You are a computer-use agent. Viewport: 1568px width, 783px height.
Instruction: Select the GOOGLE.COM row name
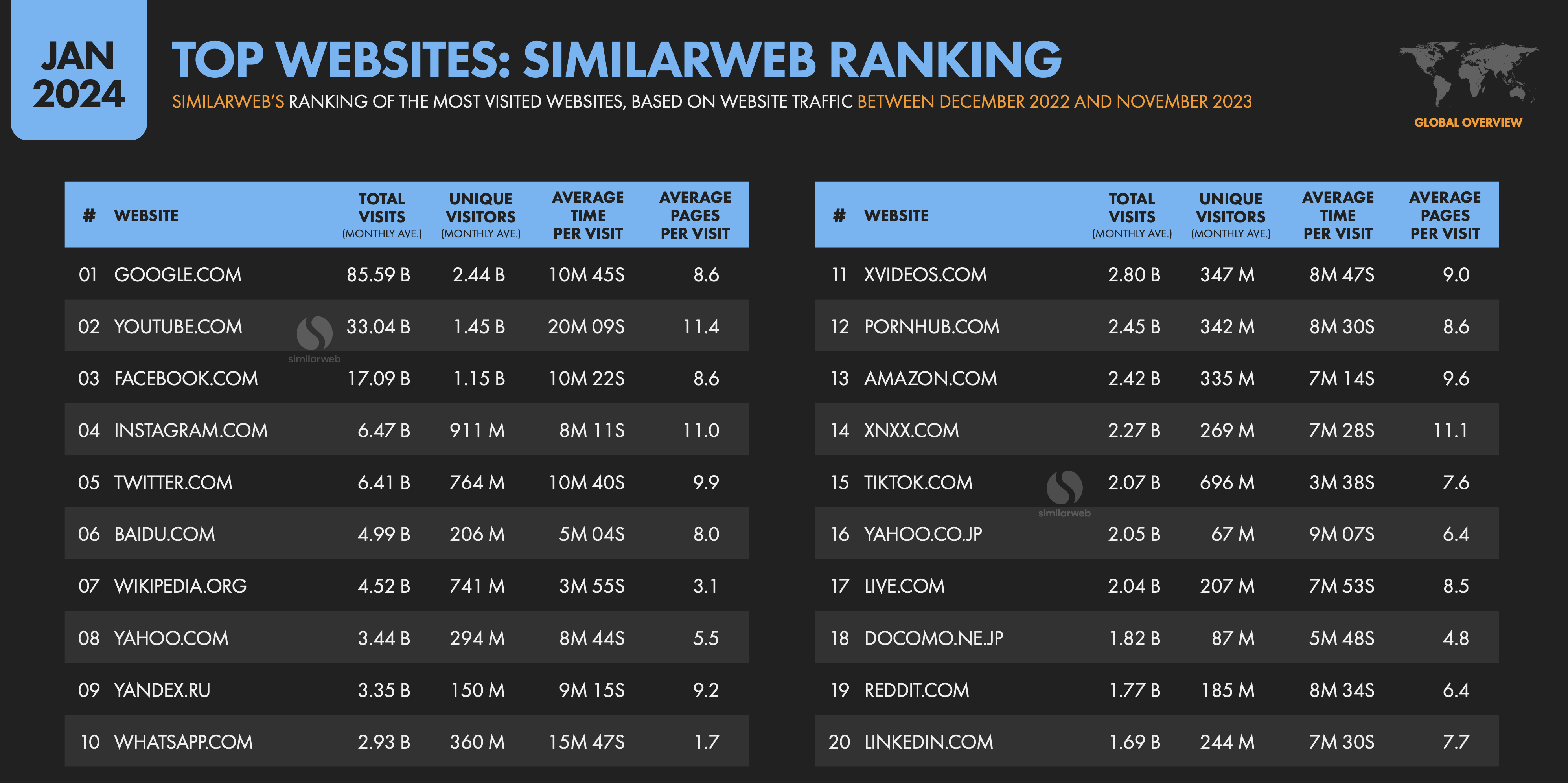[x=178, y=275]
